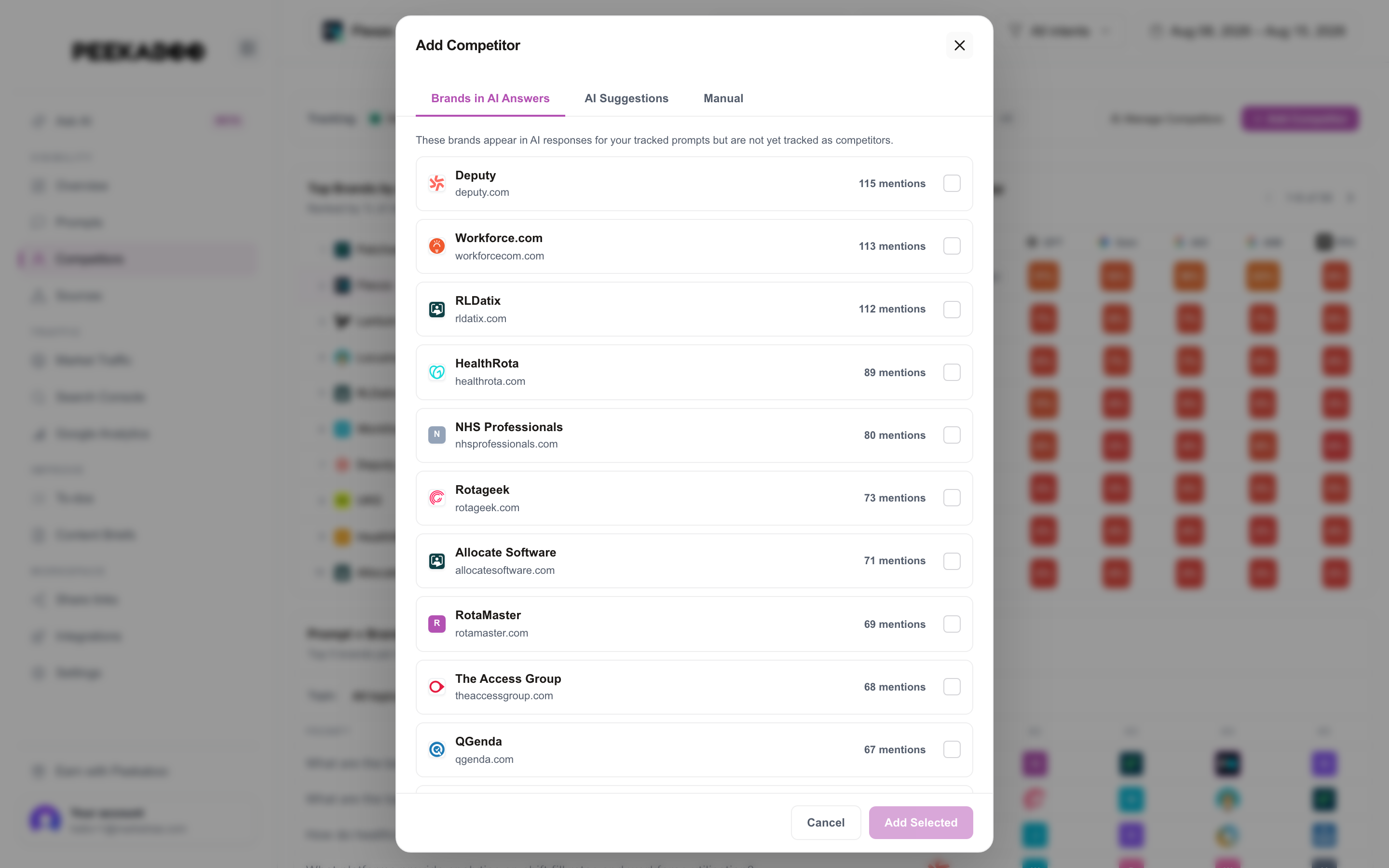Click the 'rldatix.com' domain text
Image resolution: width=1389 pixels, height=868 pixels.
pos(480,319)
